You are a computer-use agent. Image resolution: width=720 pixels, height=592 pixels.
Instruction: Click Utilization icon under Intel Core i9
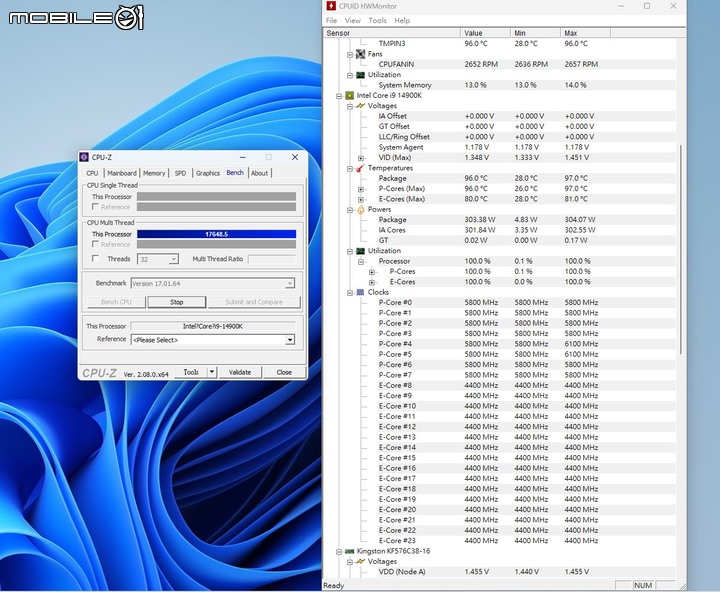pos(360,251)
